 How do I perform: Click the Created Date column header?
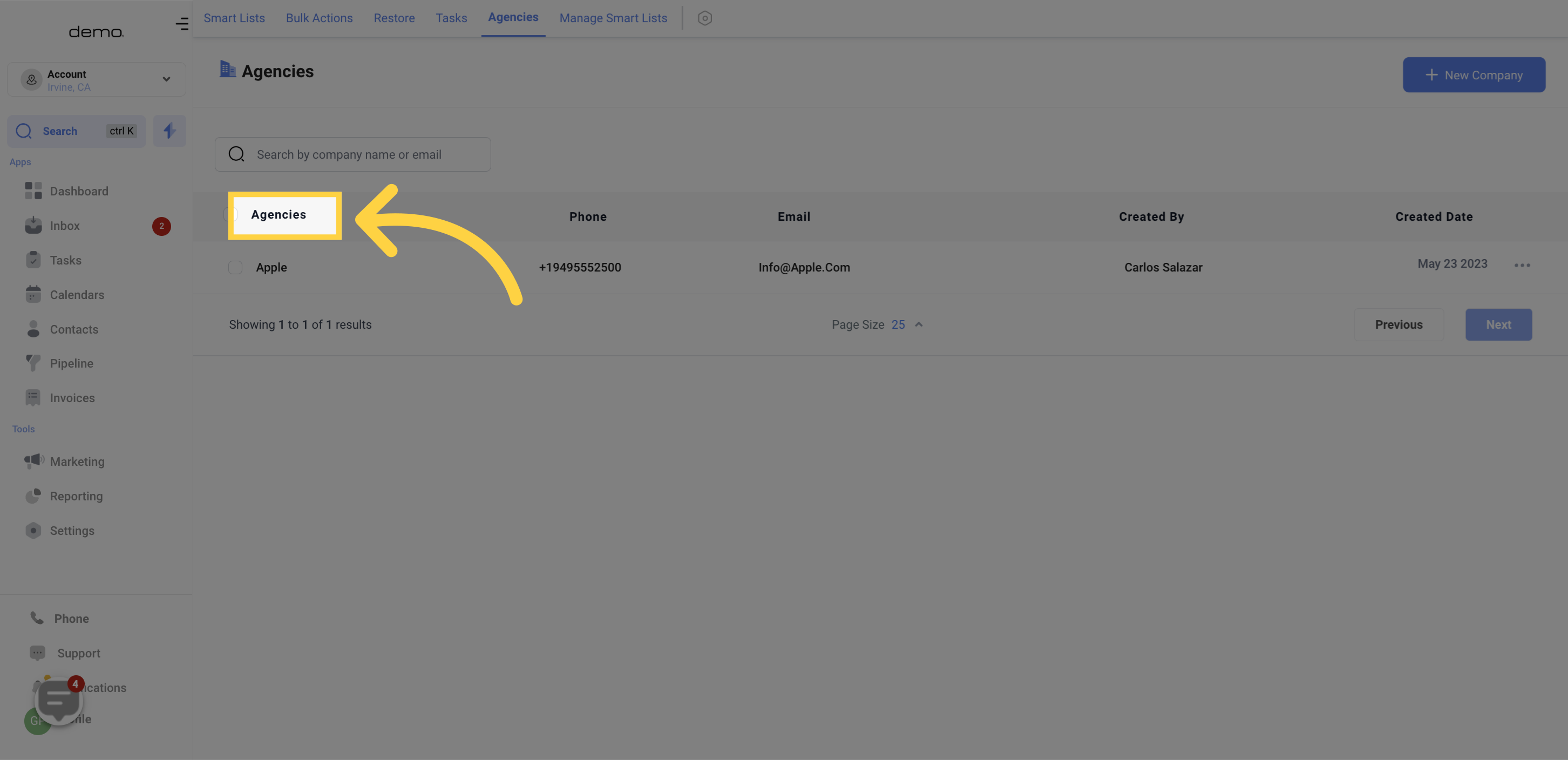[x=1434, y=216]
